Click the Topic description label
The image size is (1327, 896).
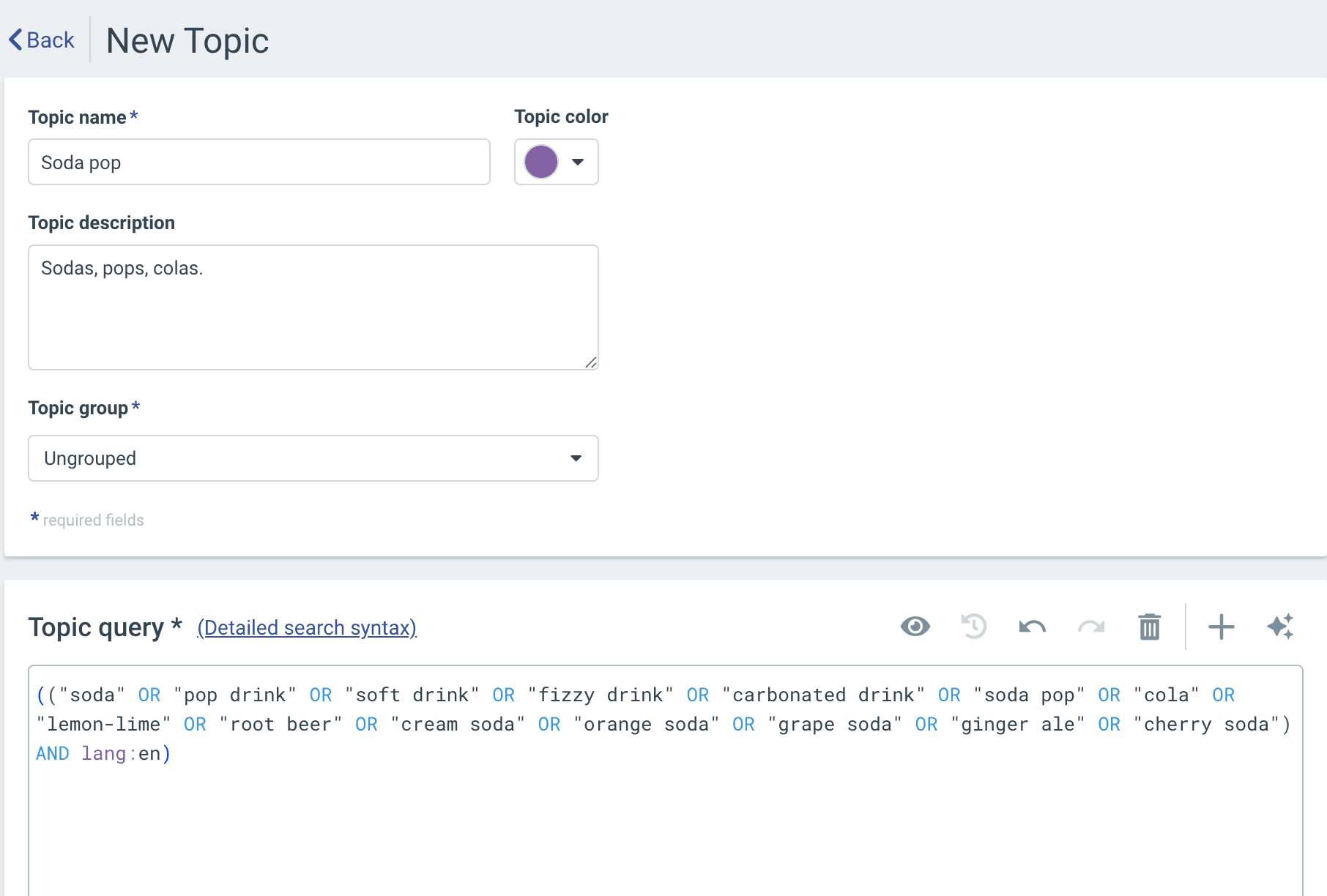[101, 223]
